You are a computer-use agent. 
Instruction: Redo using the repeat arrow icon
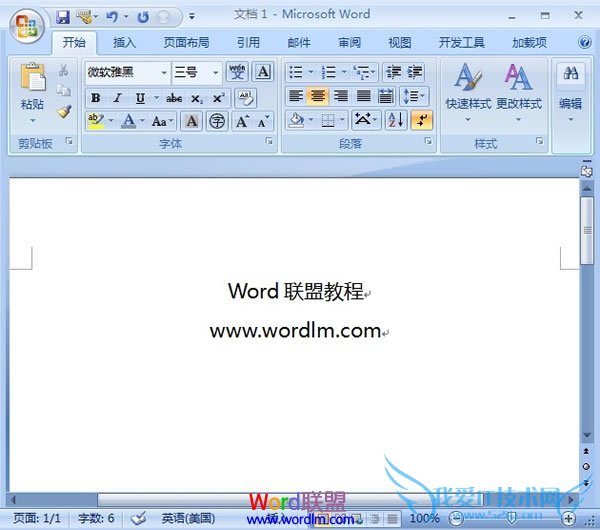point(143,17)
